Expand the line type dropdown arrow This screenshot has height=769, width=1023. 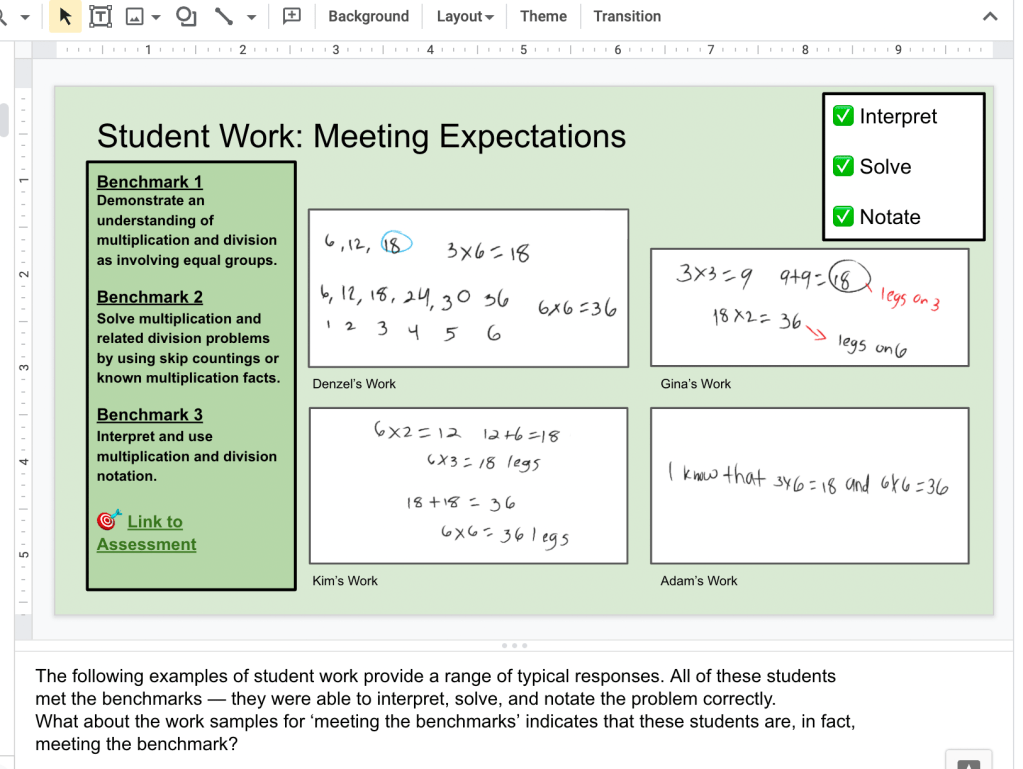click(x=251, y=17)
